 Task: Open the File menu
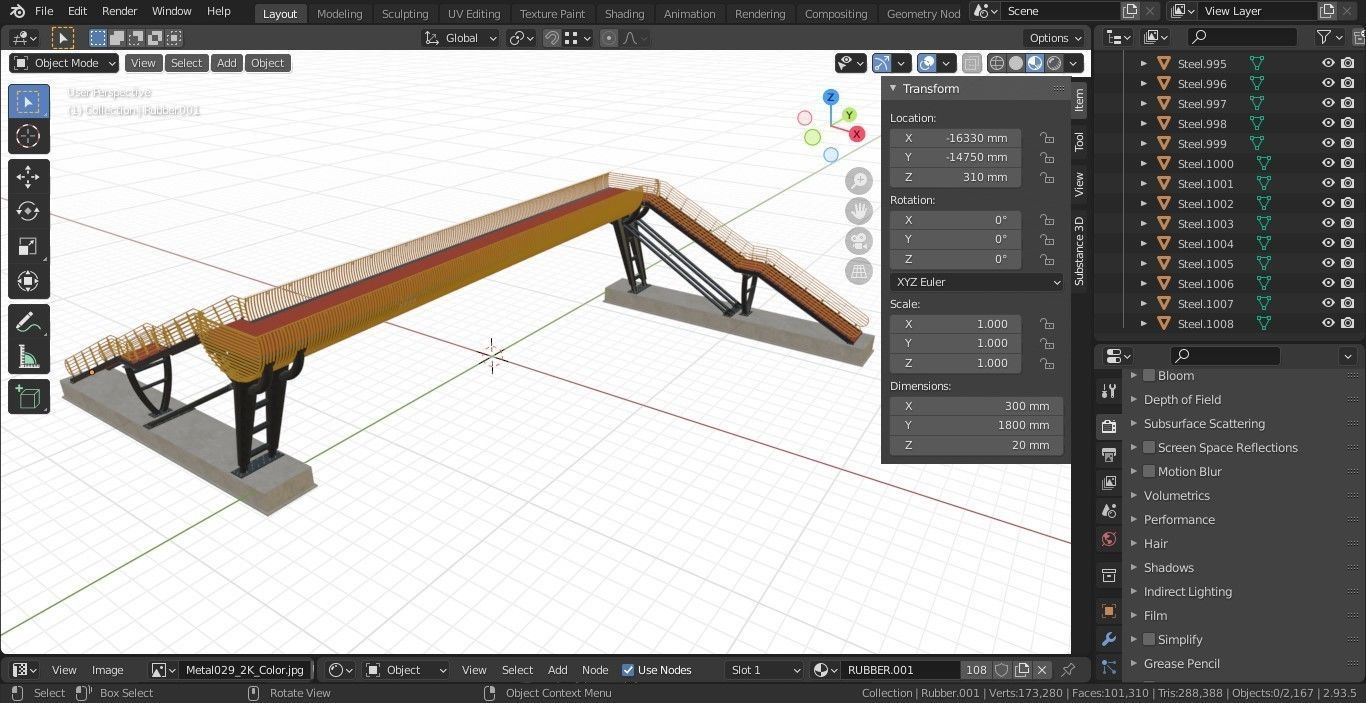tap(44, 11)
